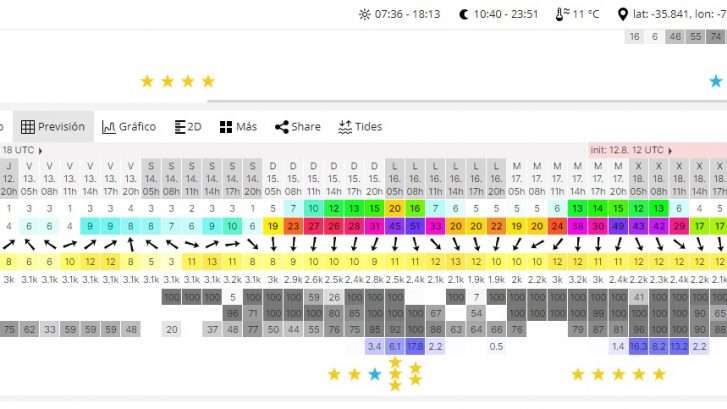
Task: Click the 16.3 precipitation cell
Action: tap(639, 346)
